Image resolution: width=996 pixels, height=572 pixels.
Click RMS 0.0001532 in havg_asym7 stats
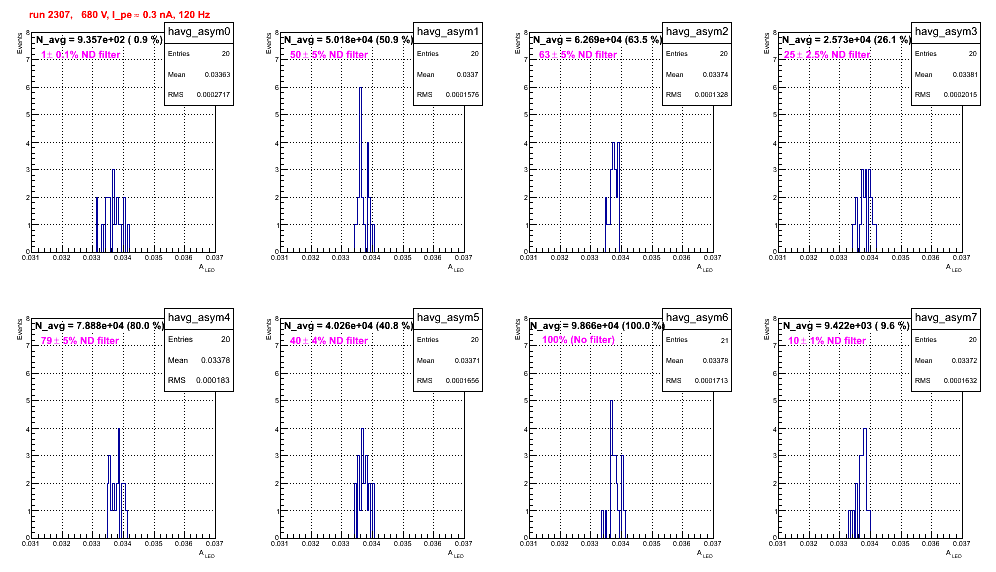(x=946, y=380)
